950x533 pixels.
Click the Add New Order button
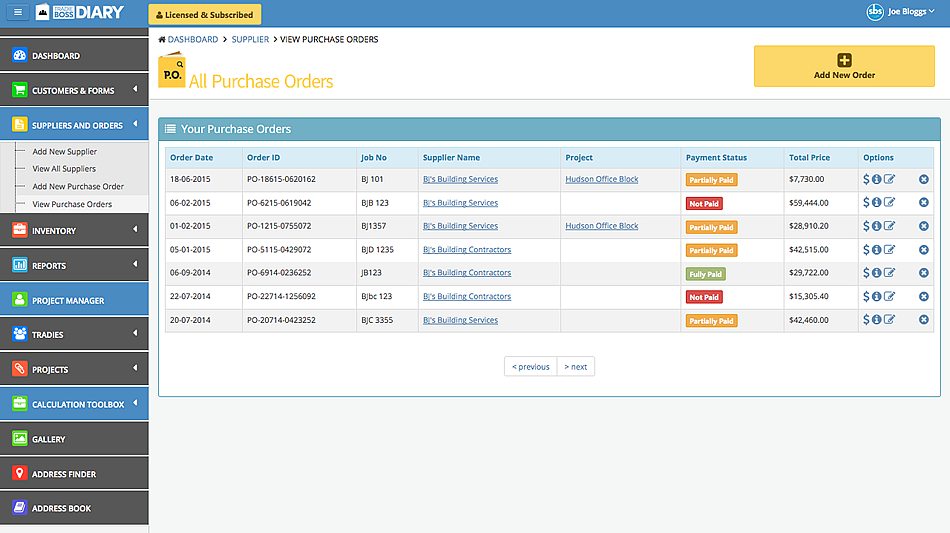point(844,66)
